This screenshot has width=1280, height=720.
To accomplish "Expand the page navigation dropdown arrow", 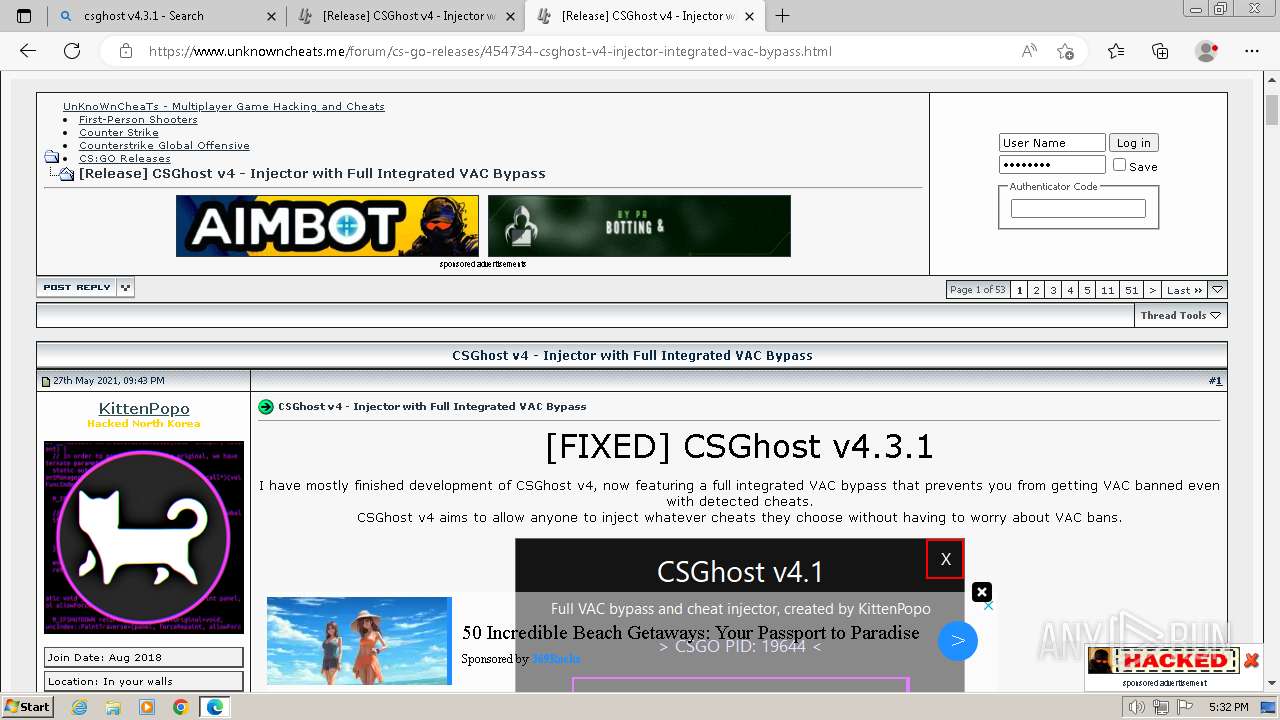I will (x=1217, y=290).
